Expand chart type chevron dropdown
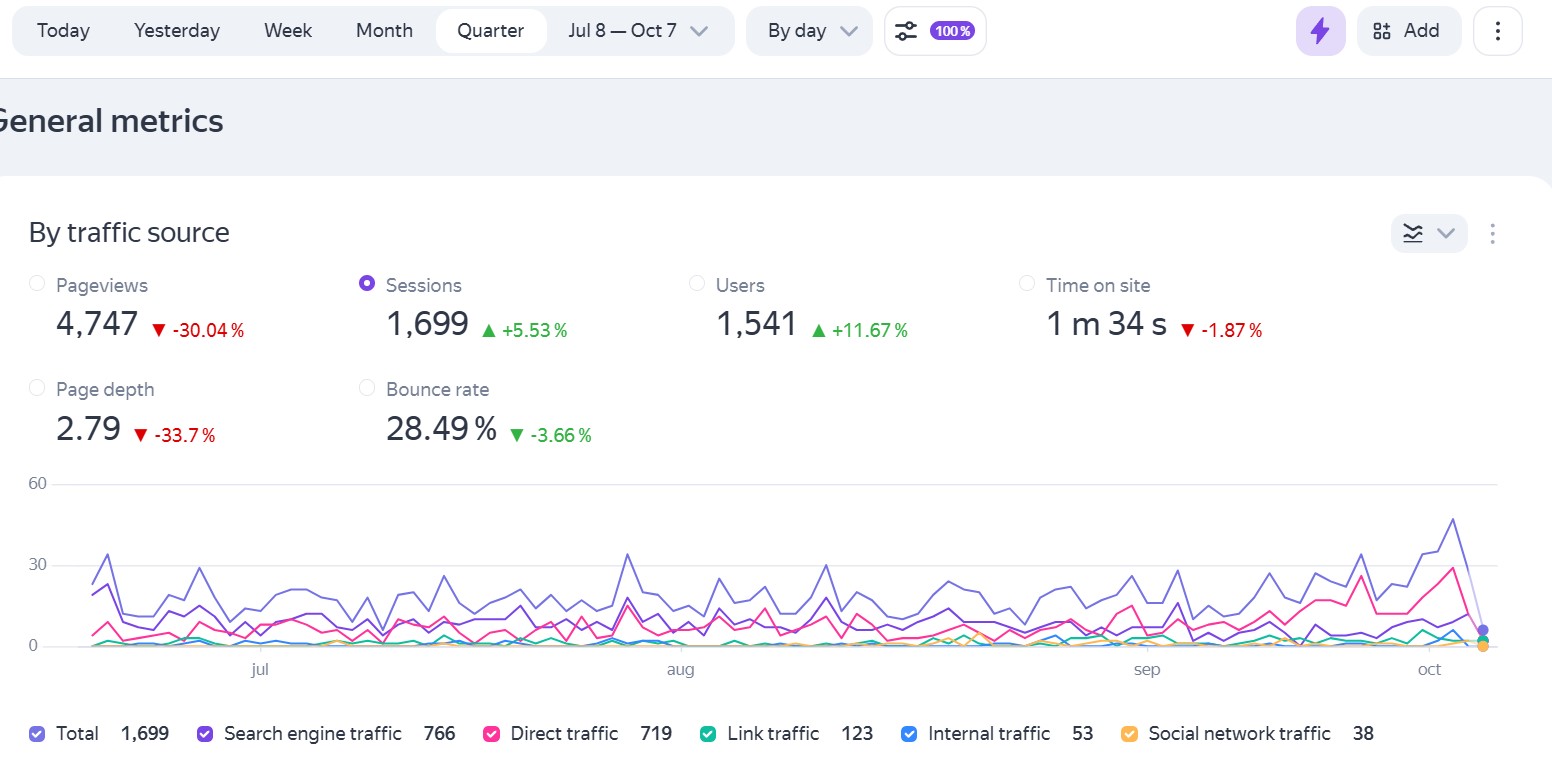 [1446, 233]
